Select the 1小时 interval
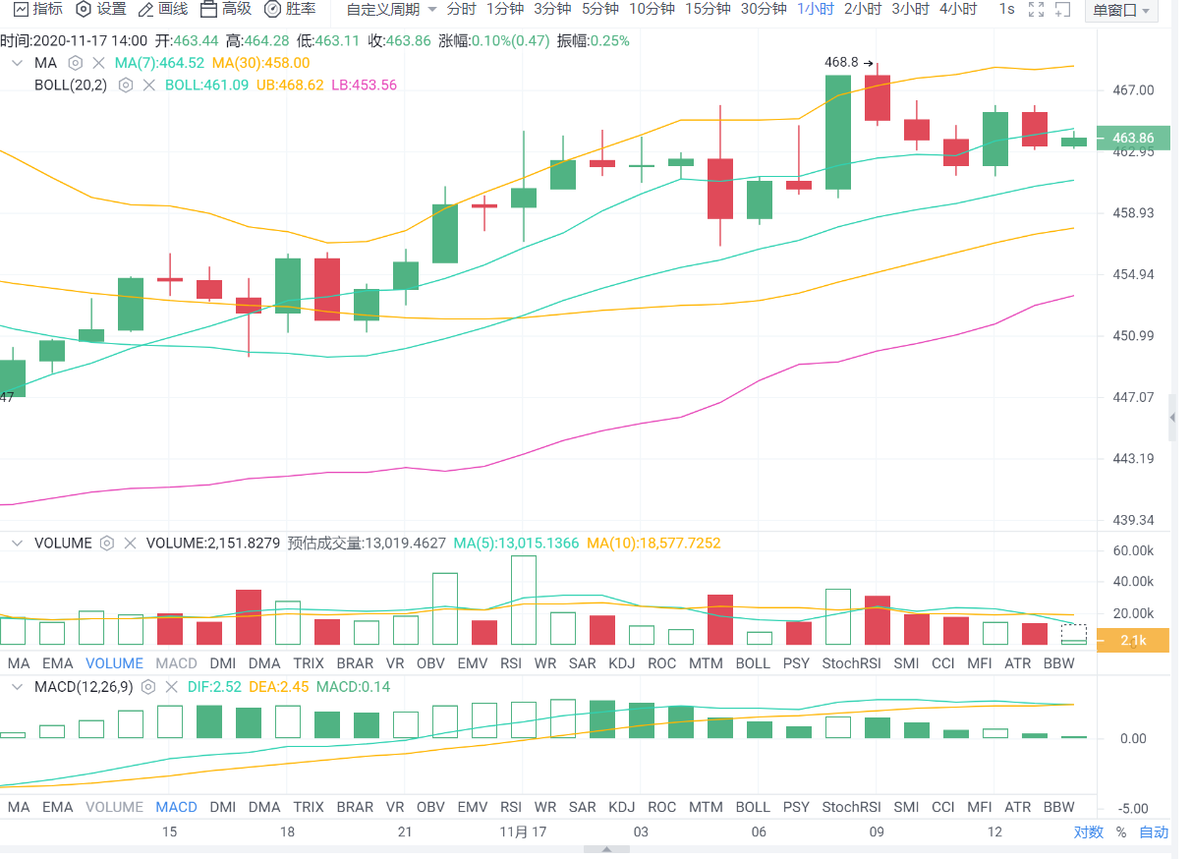Screen dimensions: 1192x859 [816, 9]
